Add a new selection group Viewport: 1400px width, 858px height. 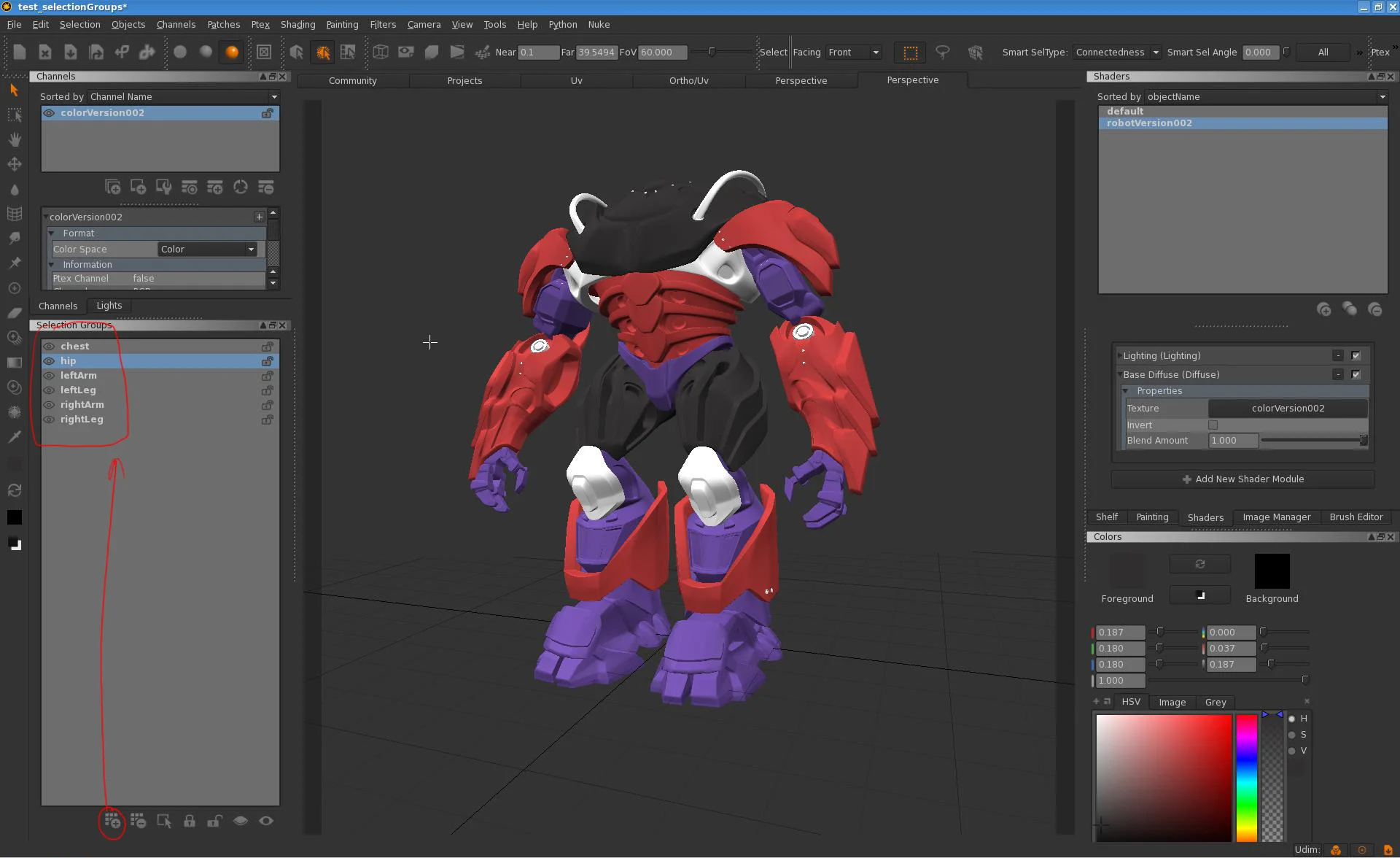tap(112, 822)
